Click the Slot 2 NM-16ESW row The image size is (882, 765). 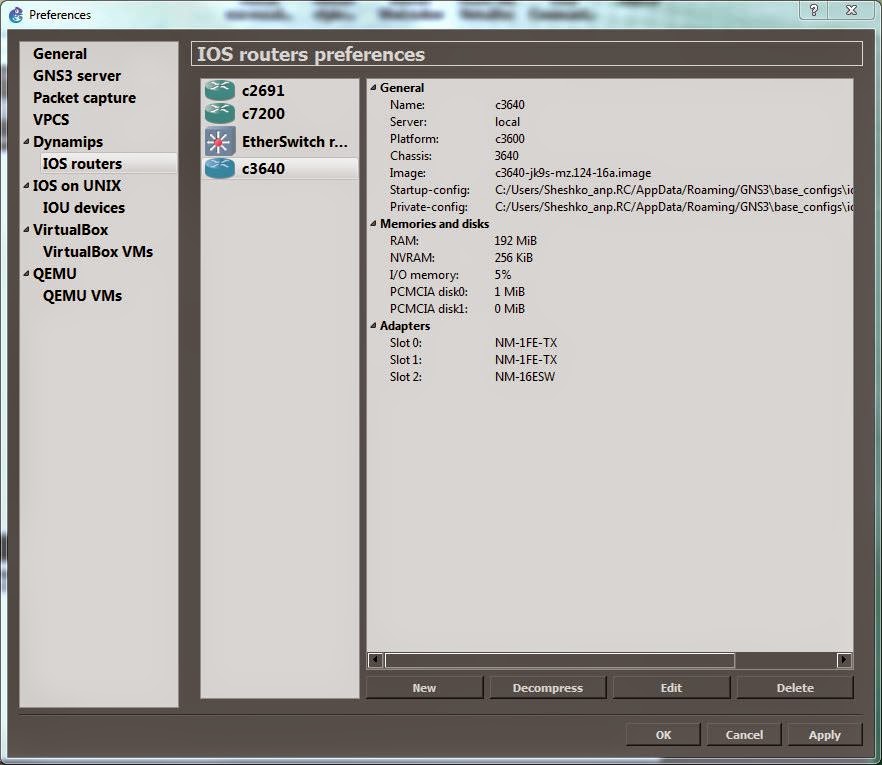tap(610, 376)
